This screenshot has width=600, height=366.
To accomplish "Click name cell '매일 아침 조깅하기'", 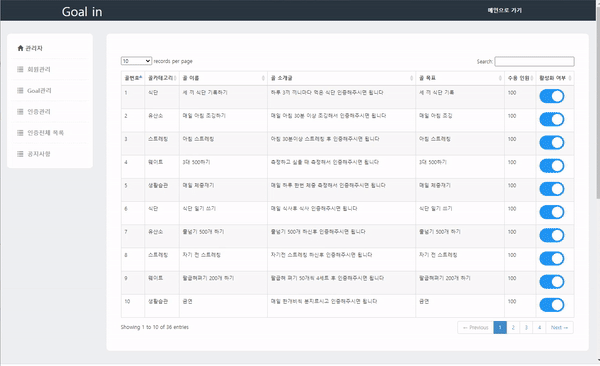I will [204, 116].
